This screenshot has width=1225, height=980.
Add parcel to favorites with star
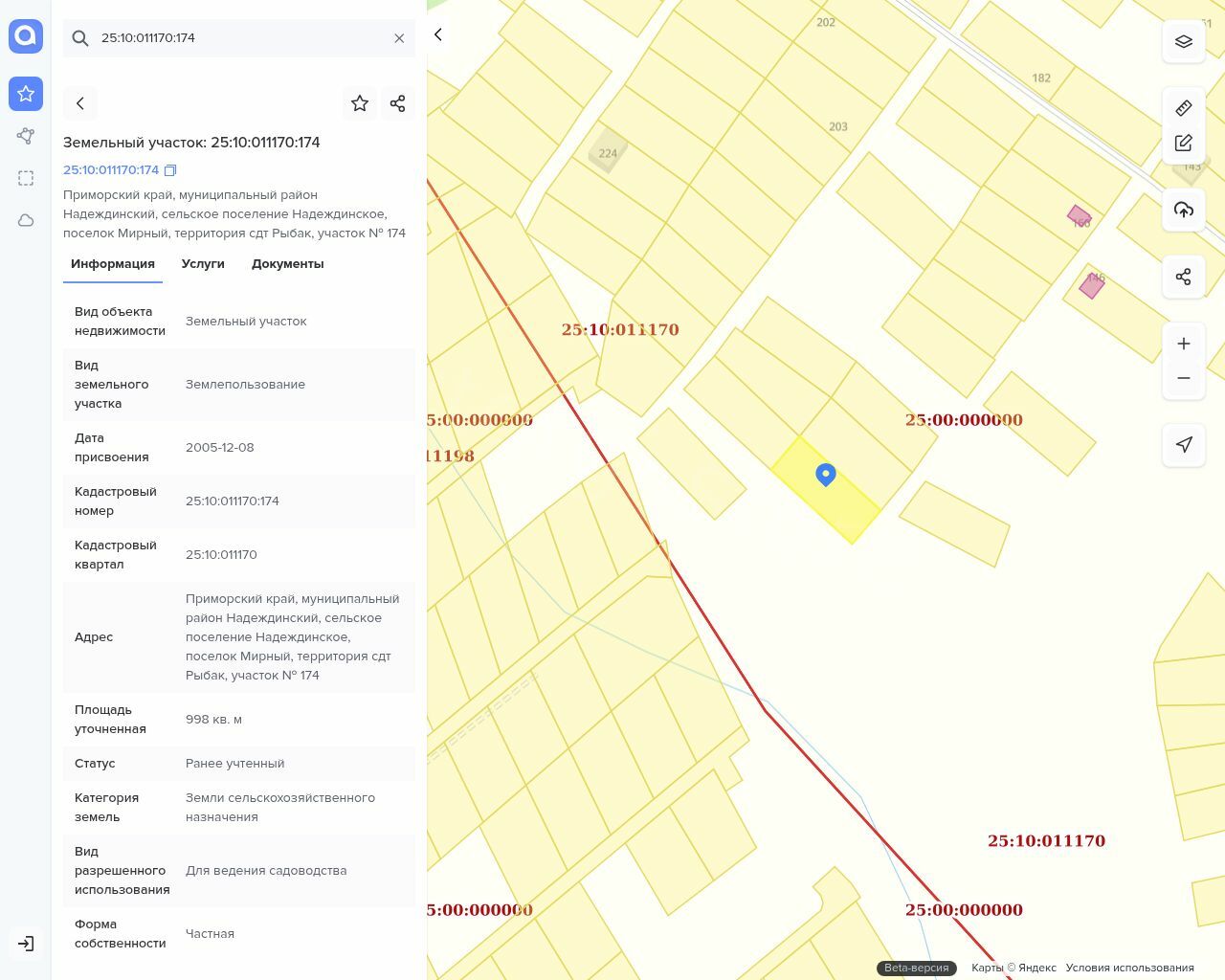[x=360, y=103]
